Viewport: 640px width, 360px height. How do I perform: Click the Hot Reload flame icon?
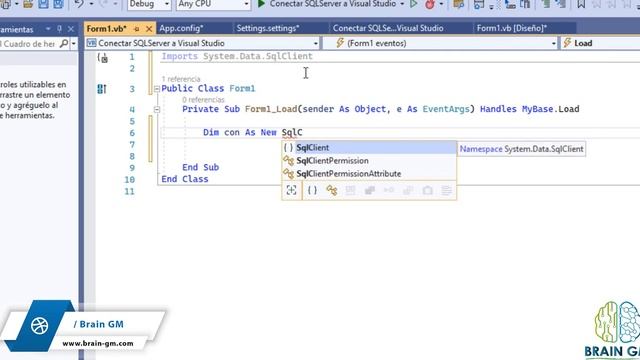(429, 4)
